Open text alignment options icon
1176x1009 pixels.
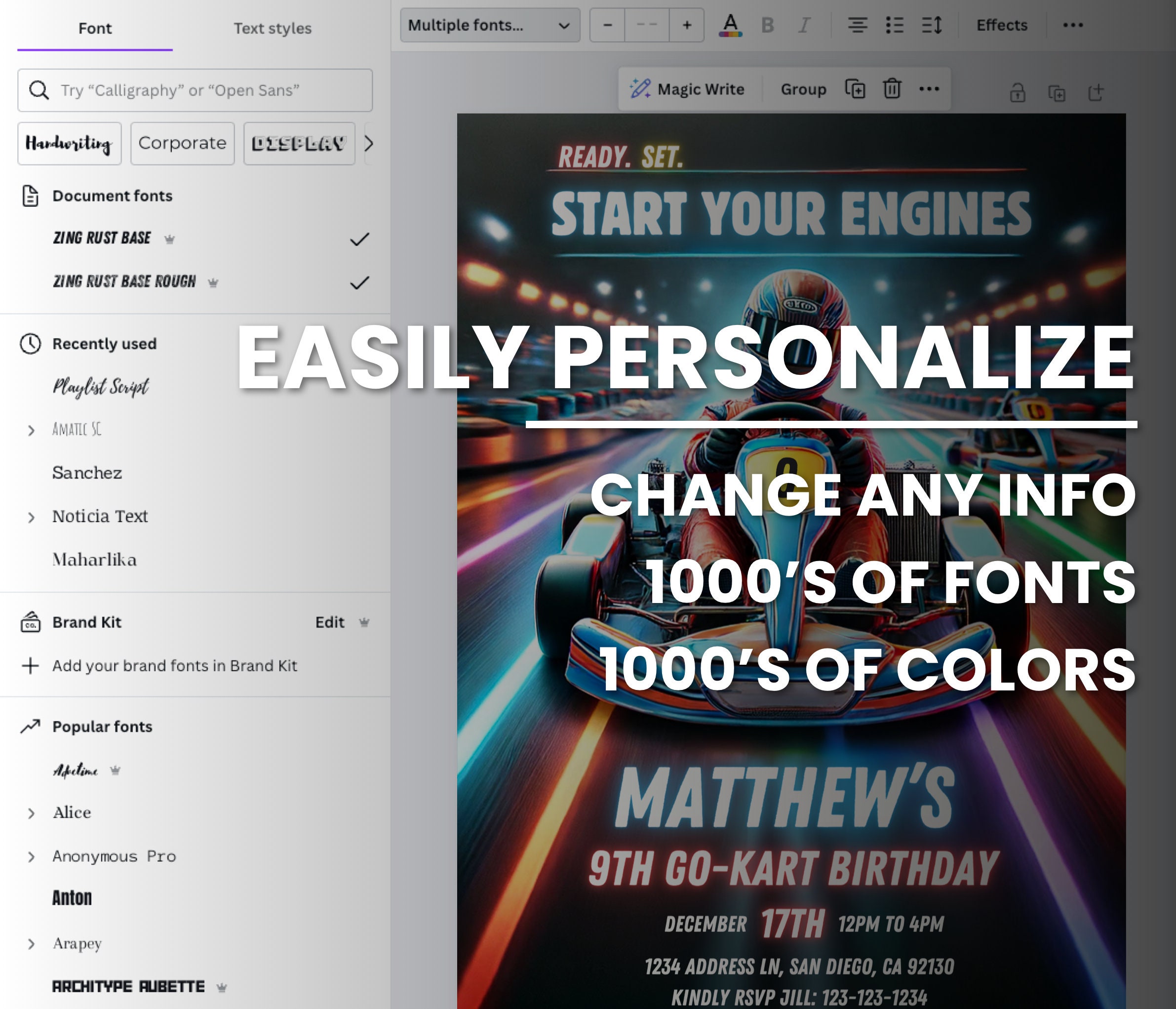tap(857, 25)
